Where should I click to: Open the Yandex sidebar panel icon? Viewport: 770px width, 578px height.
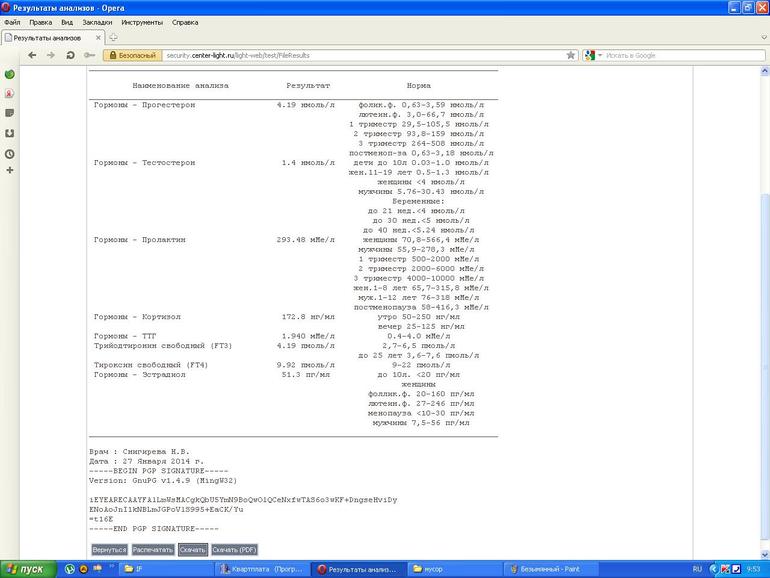9,93
